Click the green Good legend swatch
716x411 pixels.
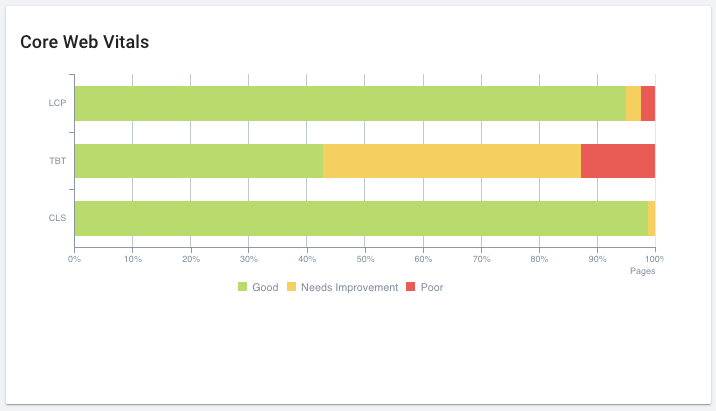pos(242,288)
